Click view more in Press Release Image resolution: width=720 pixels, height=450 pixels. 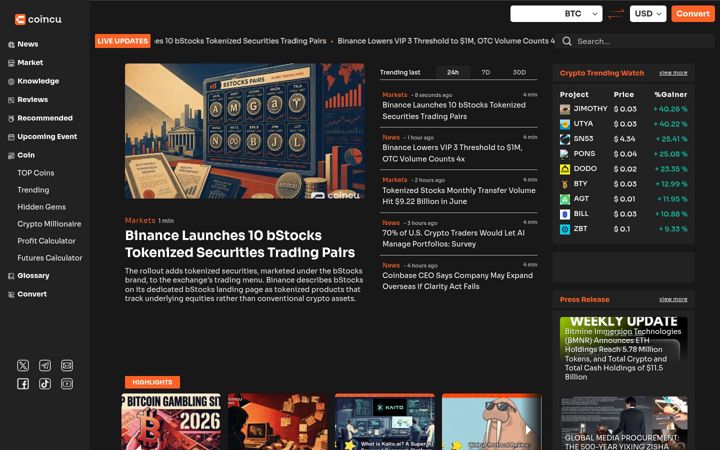[x=673, y=299]
